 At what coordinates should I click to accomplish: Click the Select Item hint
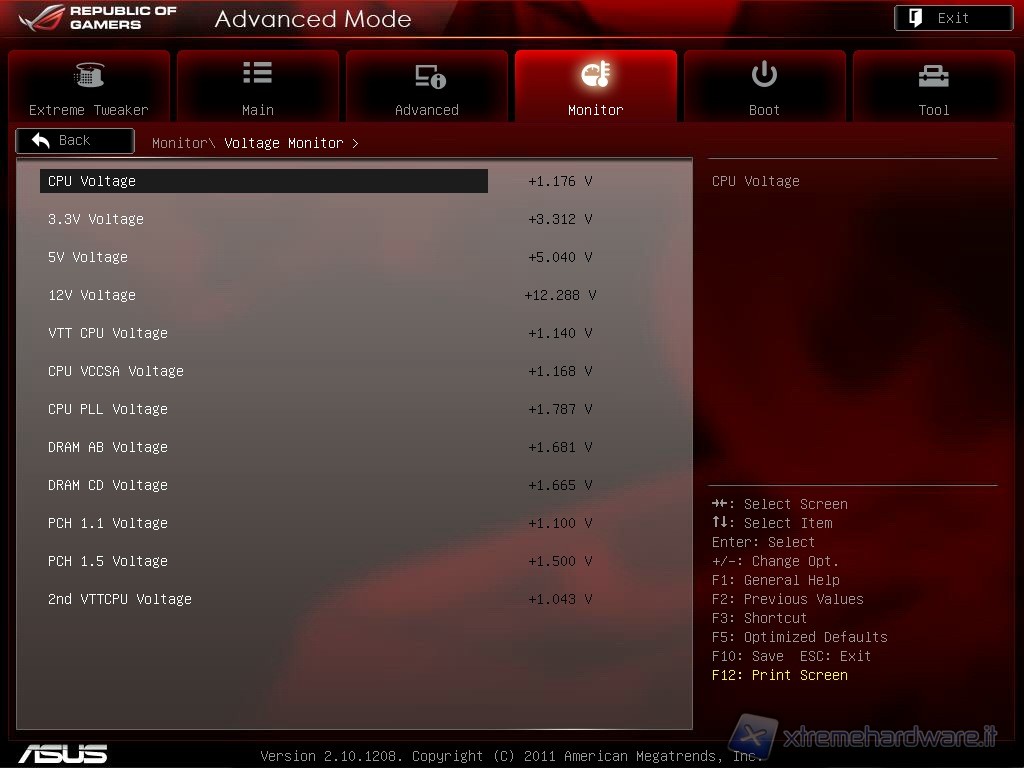tap(772, 523)
